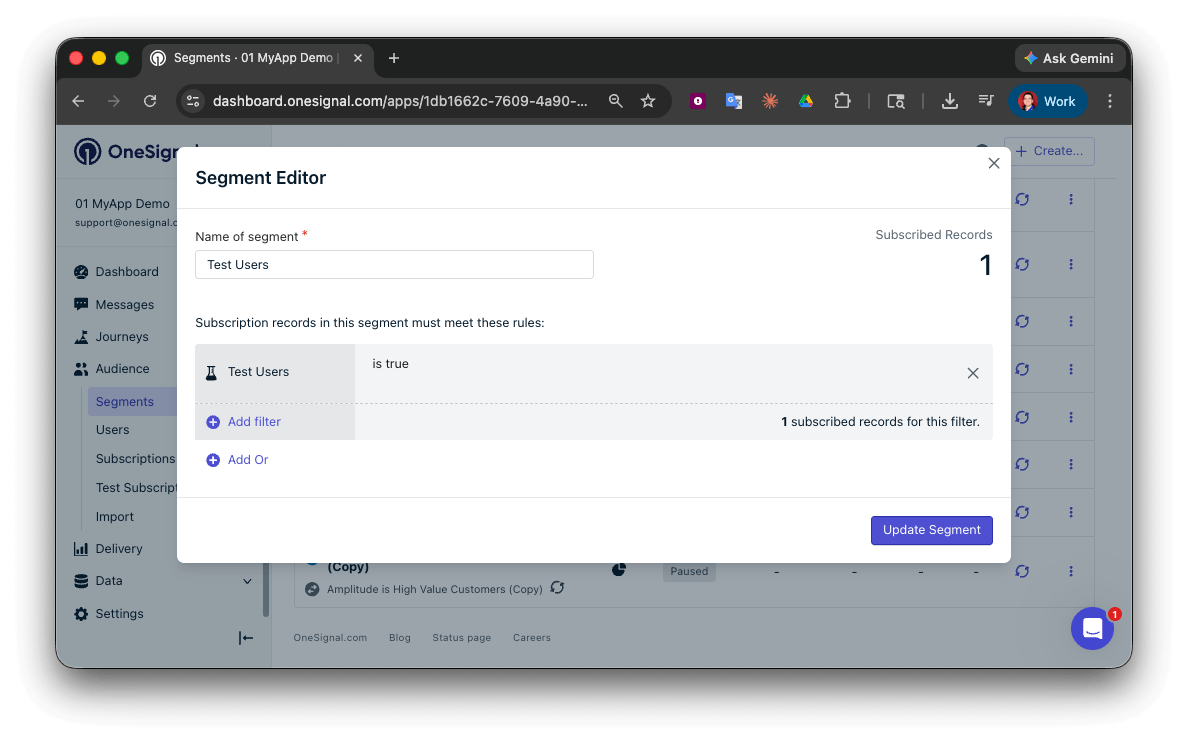Open the Careers footer link

[531, 638]
